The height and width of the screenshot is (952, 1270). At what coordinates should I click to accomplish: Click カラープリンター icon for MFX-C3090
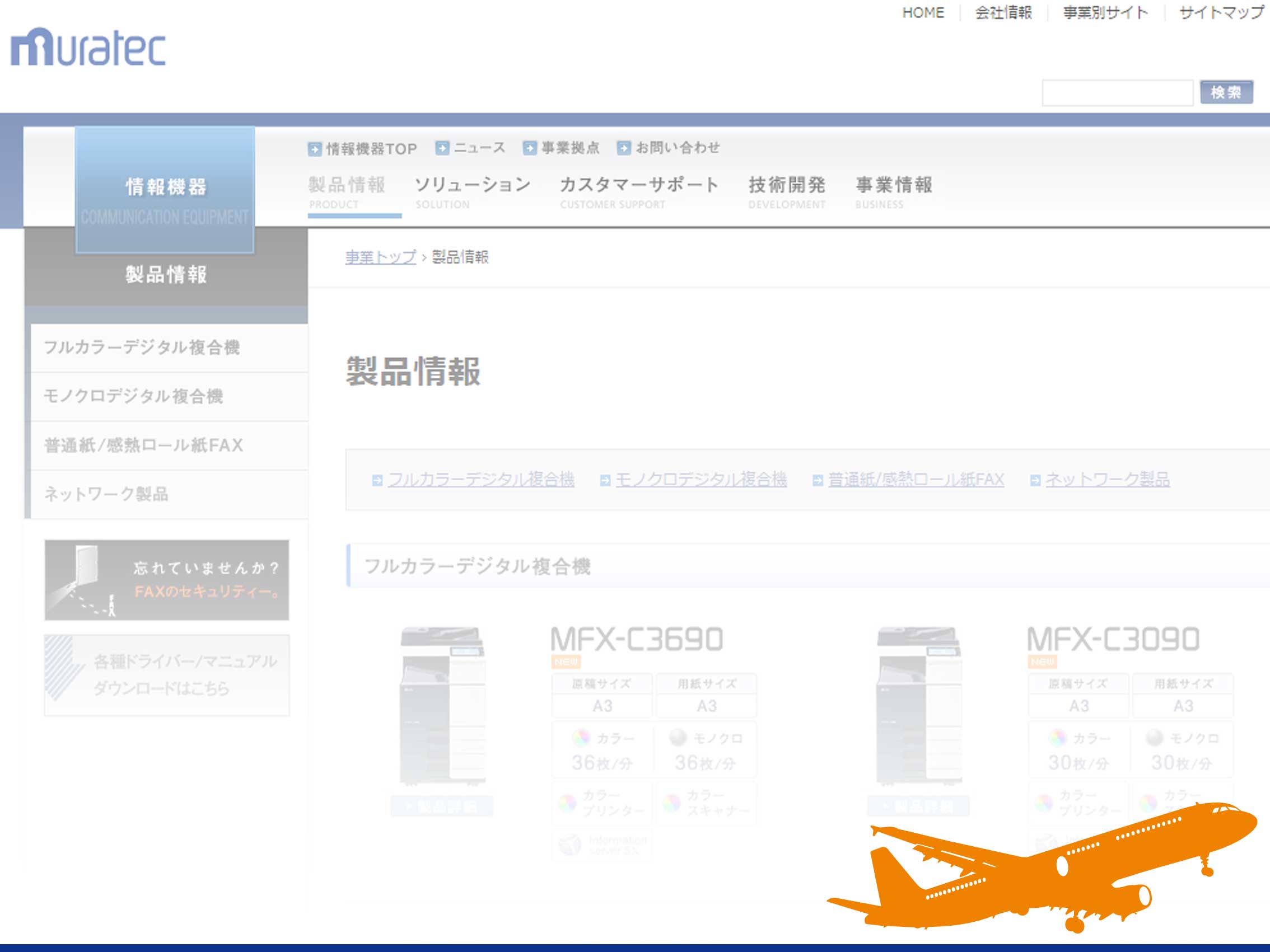pos(1044,803)
